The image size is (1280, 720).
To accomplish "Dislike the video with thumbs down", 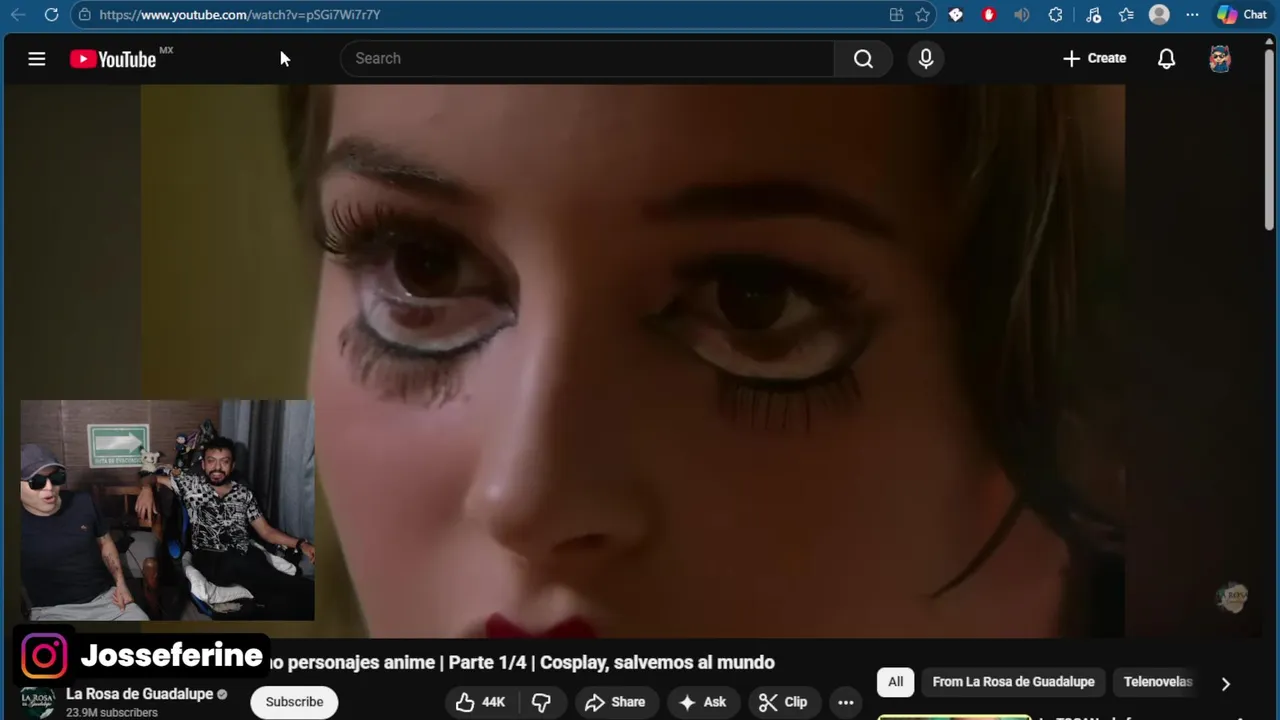I will [x=541, y=702].
